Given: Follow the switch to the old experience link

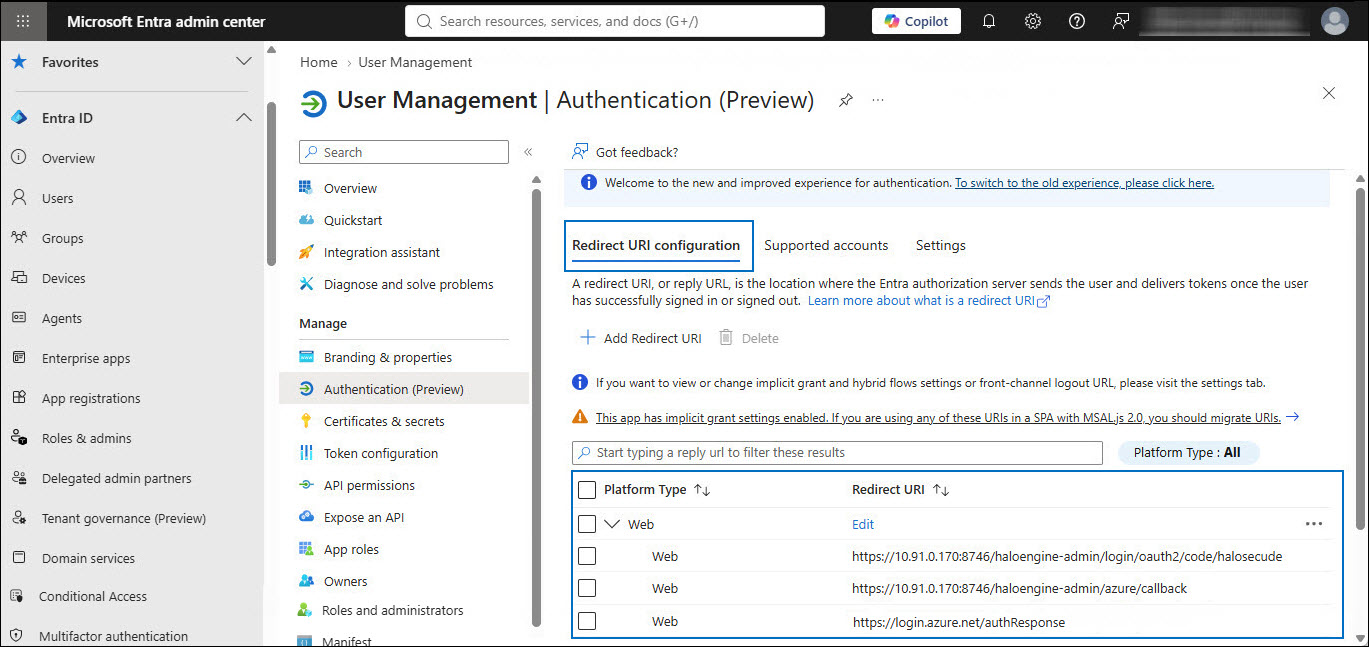Looking at the screenshot, I should [1084, 183].
